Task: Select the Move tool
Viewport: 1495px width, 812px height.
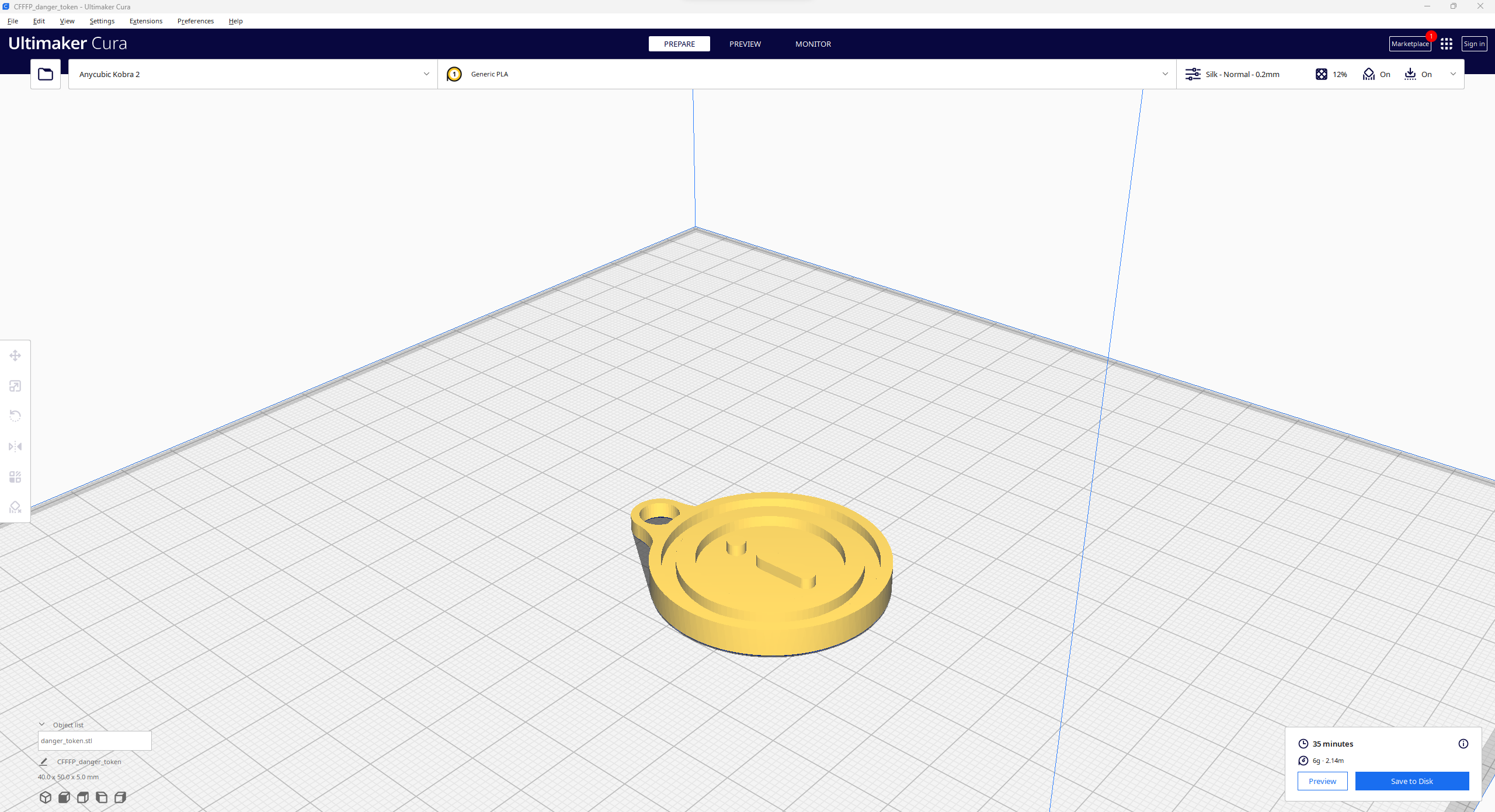Action: click(15, 355)
